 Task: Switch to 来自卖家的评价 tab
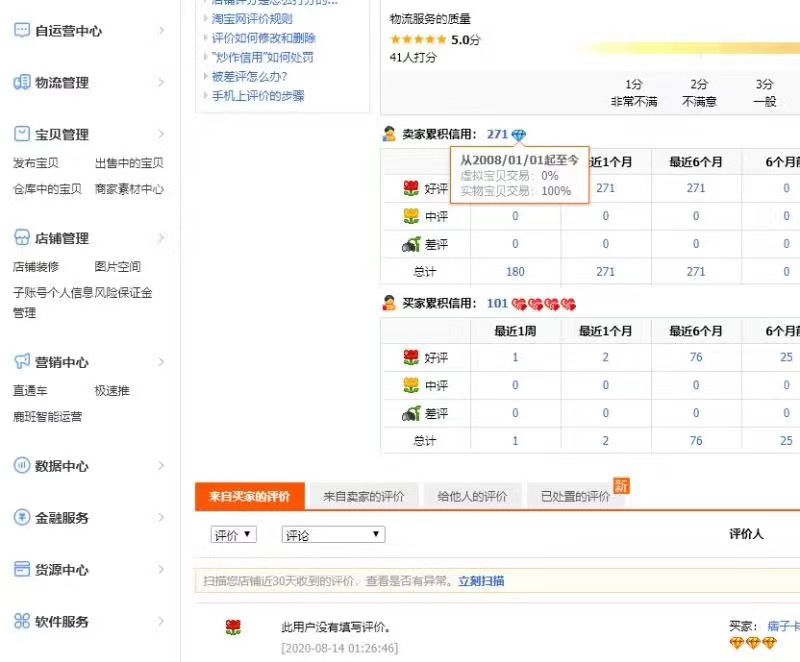click(363, 496)
